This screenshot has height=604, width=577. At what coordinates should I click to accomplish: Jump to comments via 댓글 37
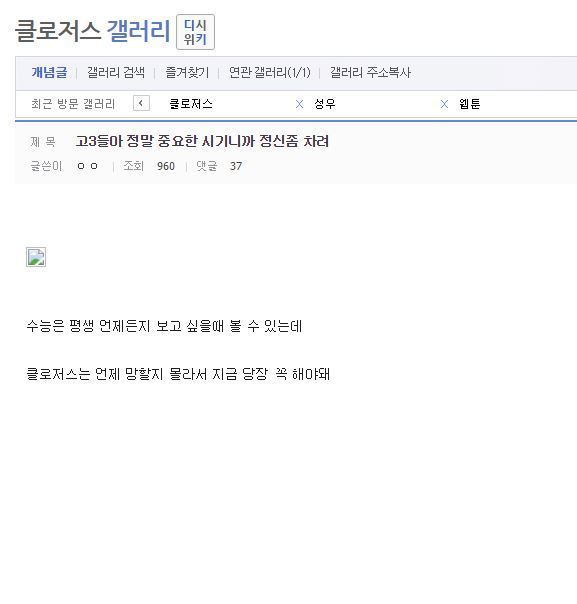click(x=219, y=166)
